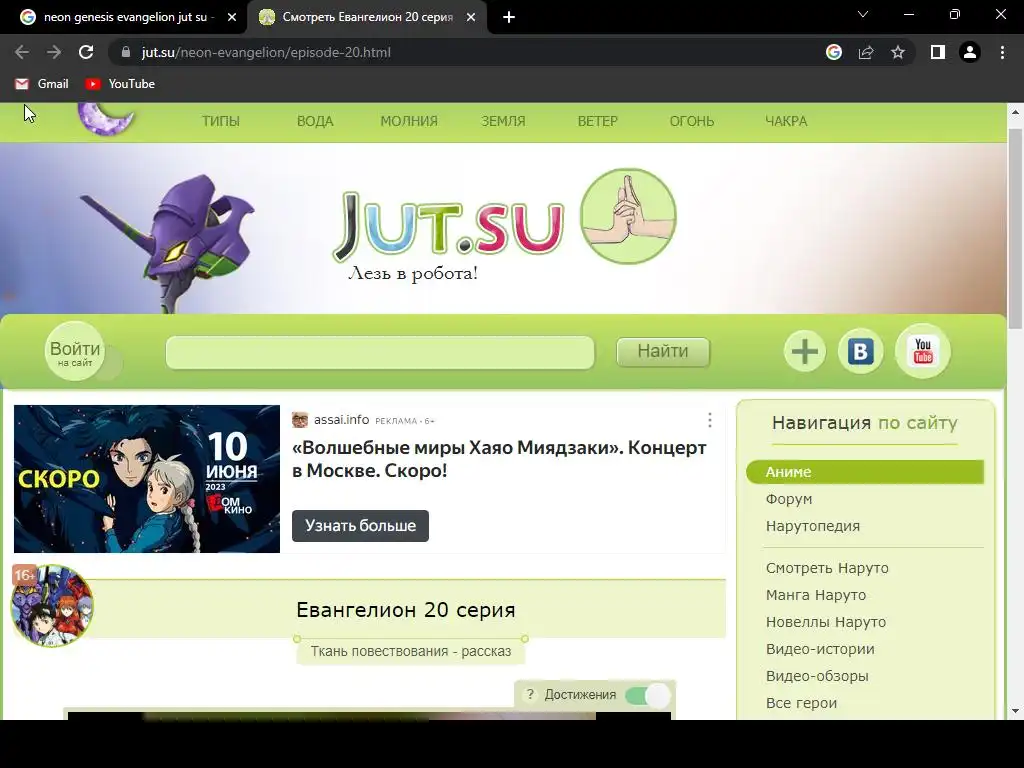Bookmark this page with the star
1024x768 pixels.
click(x=898, y=52)
